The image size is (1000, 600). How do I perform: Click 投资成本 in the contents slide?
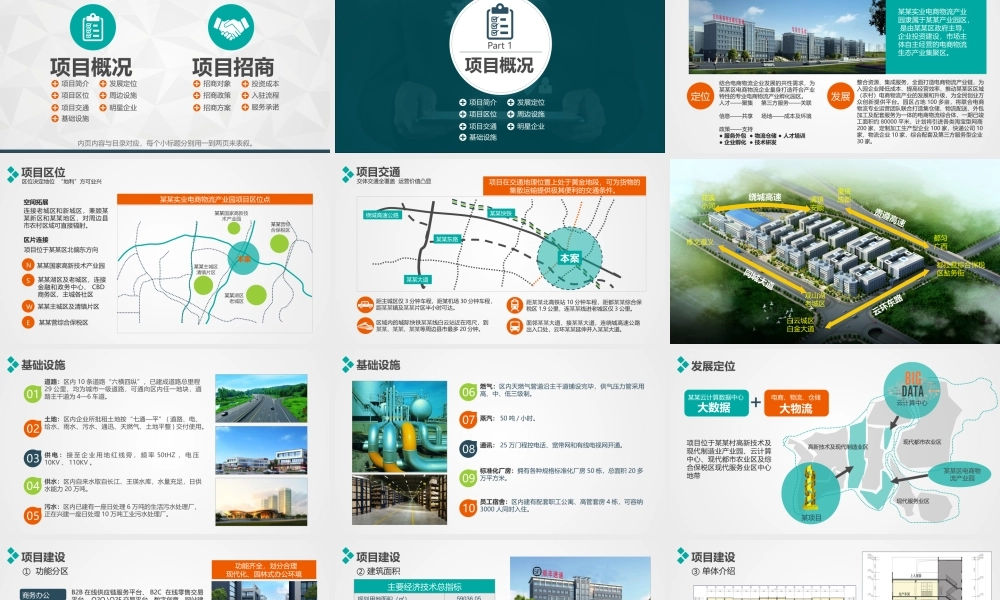coord(265,84)
